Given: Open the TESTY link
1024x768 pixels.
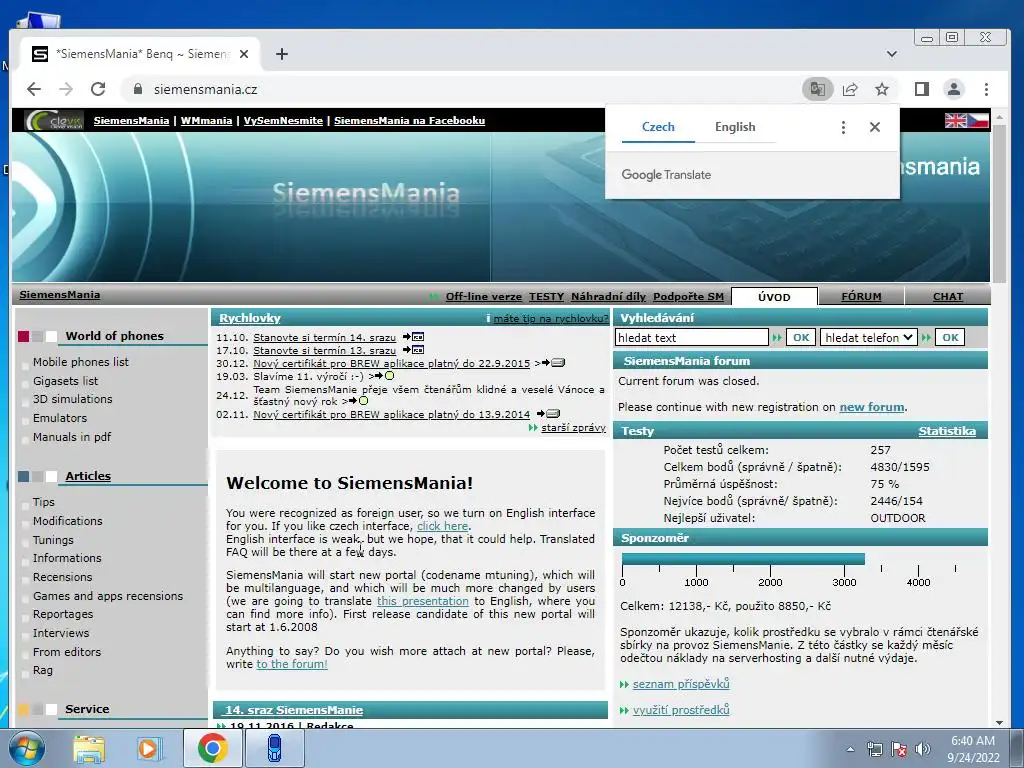Looking at the screenshot, I should tap(546, 296).
